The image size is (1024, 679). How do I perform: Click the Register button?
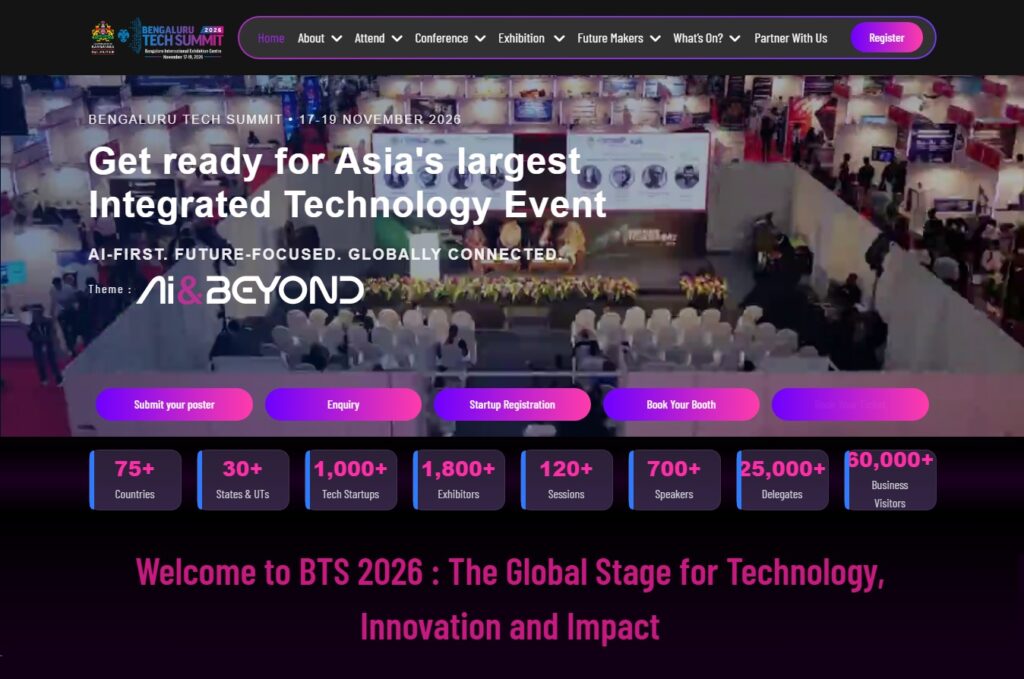(x=886, y=38)
